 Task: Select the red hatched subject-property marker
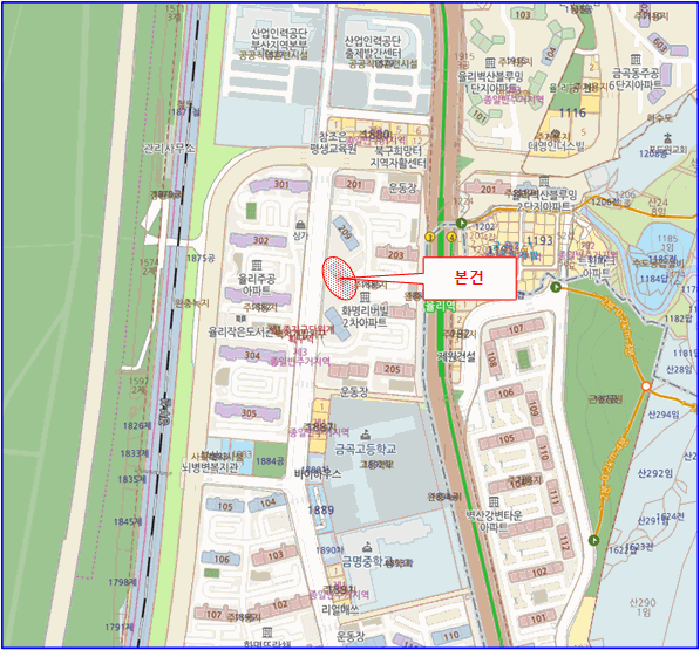[339, 278]
